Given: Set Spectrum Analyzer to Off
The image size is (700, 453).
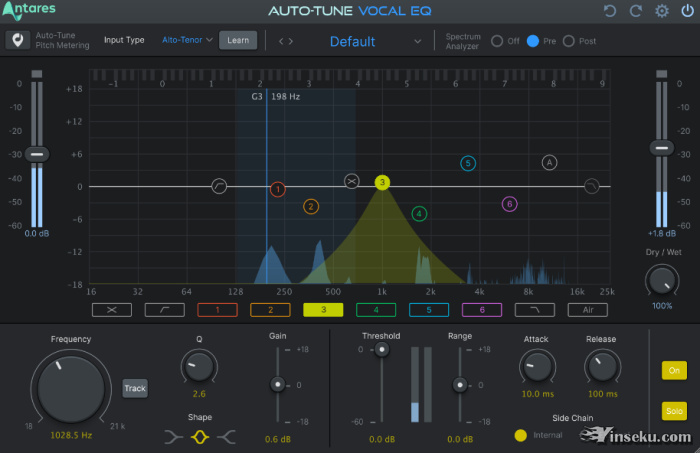Looking at the screenshot, I should [497, 41].
